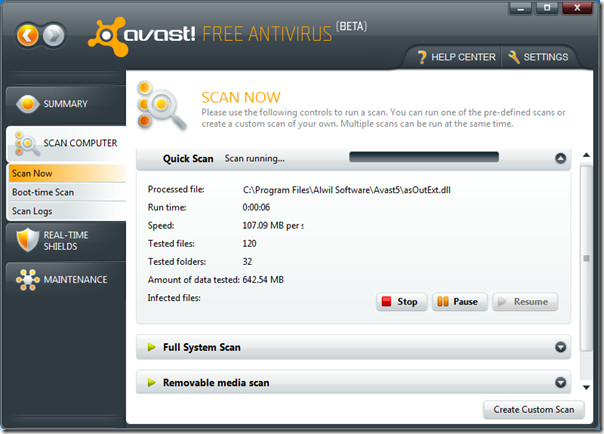Viewport: 604px width, 434px height.
Task: Pause the running quick scan
Action: coord(459,302)
